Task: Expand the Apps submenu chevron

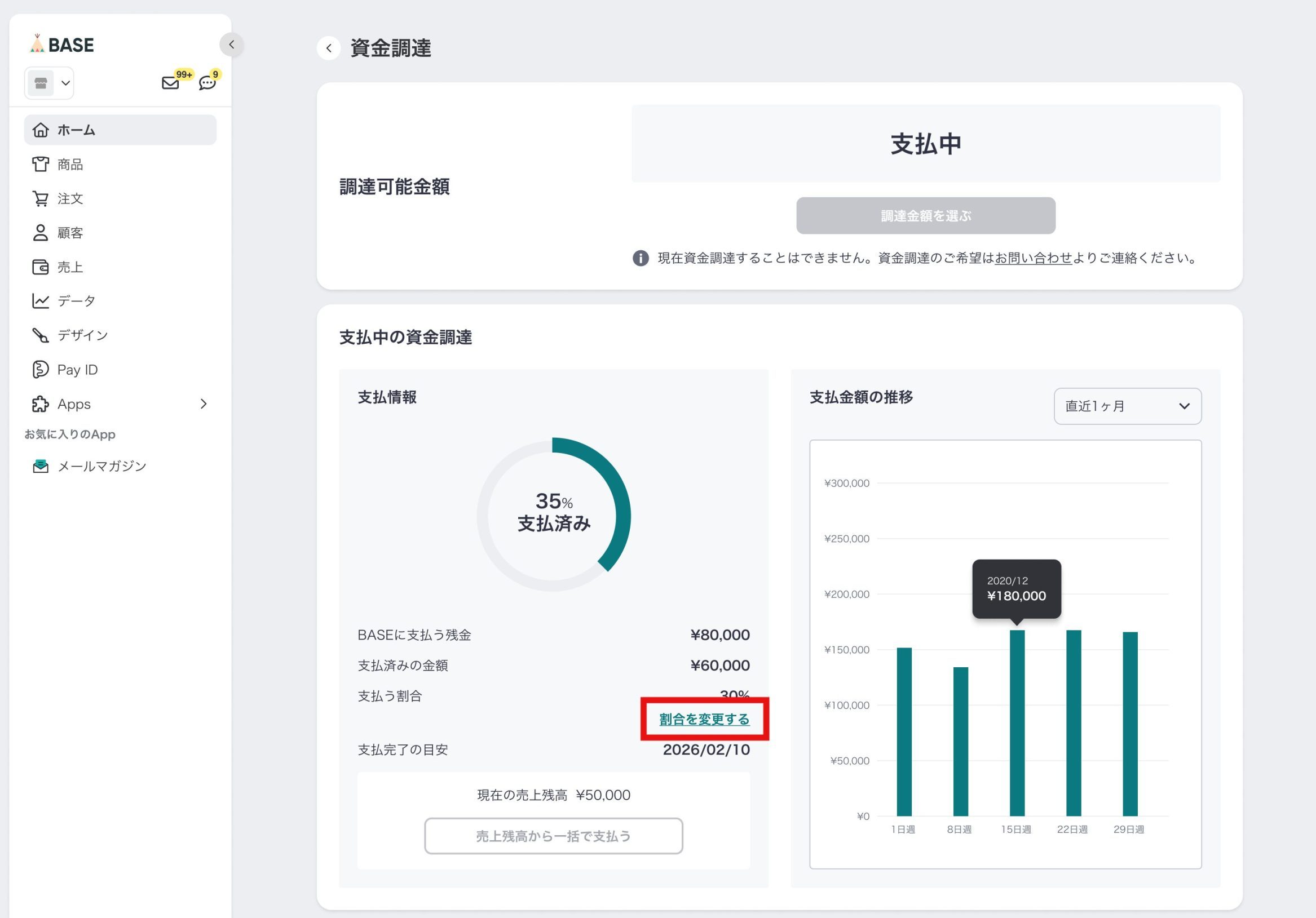Action: (x=204, y=404)
